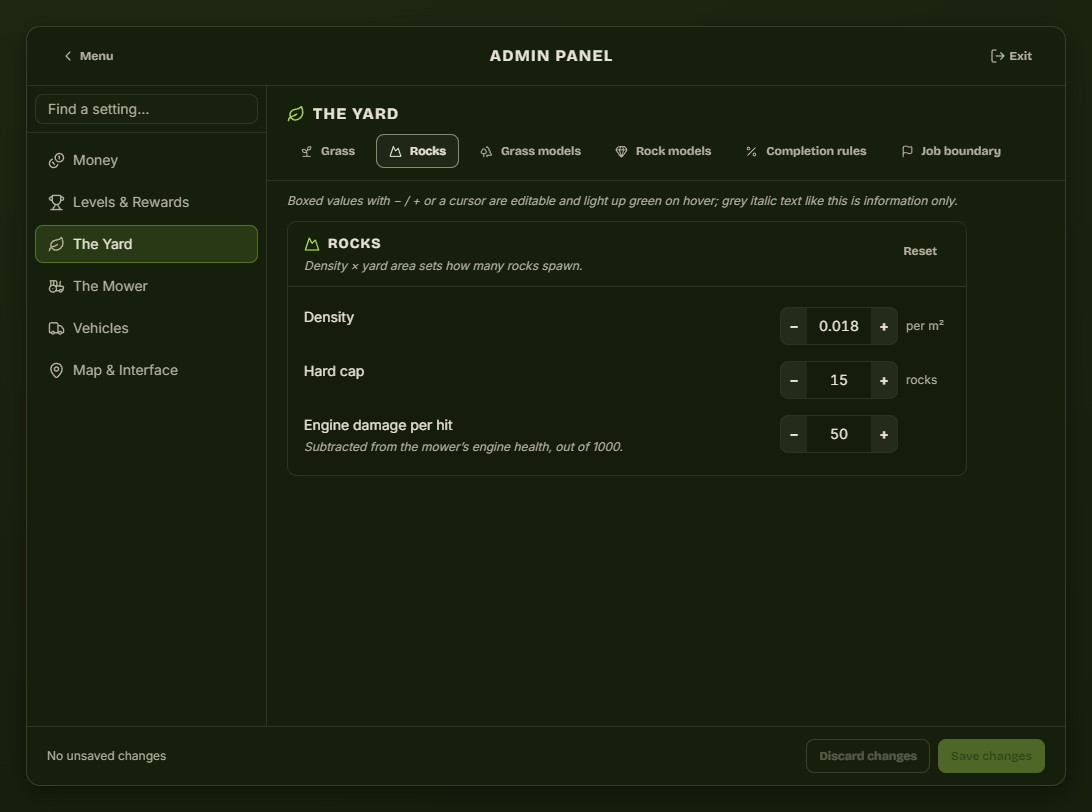The width and height of the screenshot is (1092, 812).
Task: Decrease Density with the minus button
Action: tap(794, 326)
